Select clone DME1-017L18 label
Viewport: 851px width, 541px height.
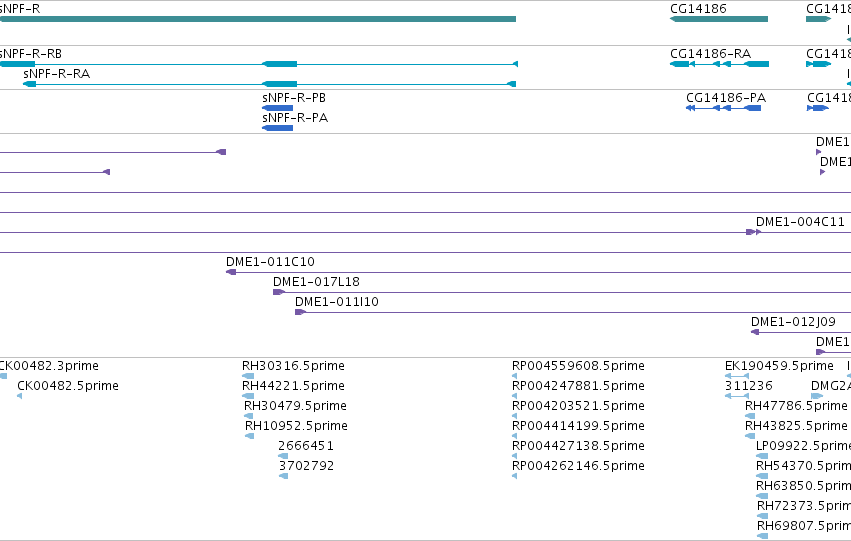(x=316, y=282)
